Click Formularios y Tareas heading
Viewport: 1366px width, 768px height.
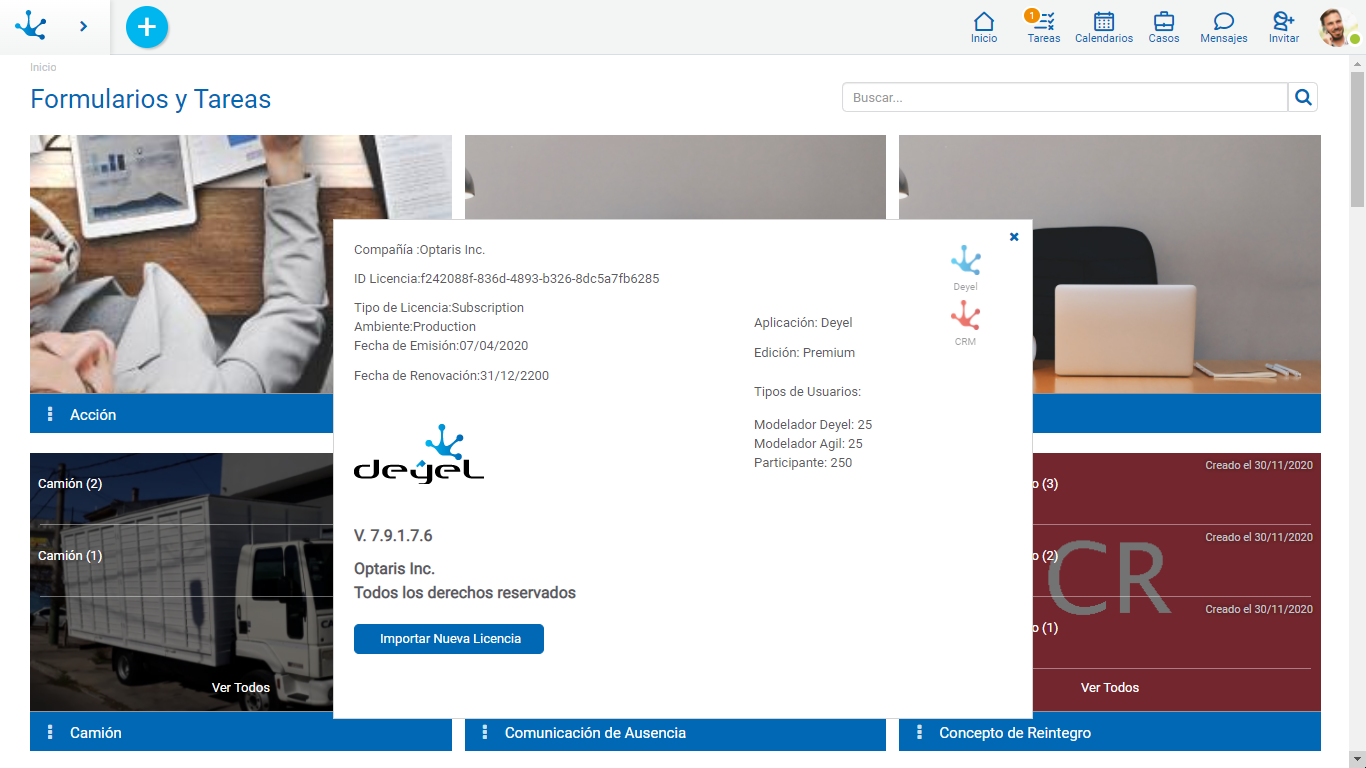(x=150, y=99)
